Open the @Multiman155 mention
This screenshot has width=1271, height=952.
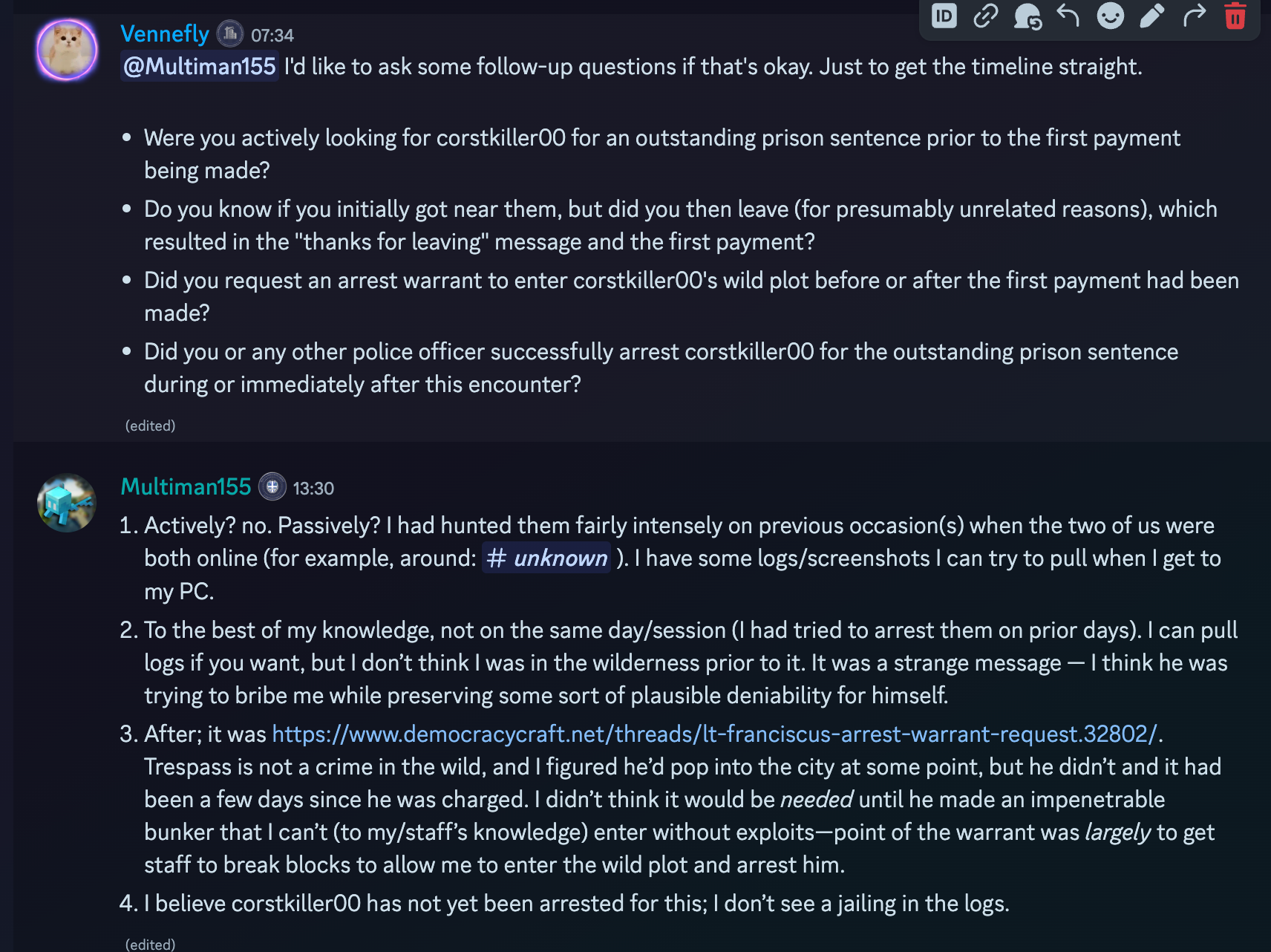coord(200,67)
